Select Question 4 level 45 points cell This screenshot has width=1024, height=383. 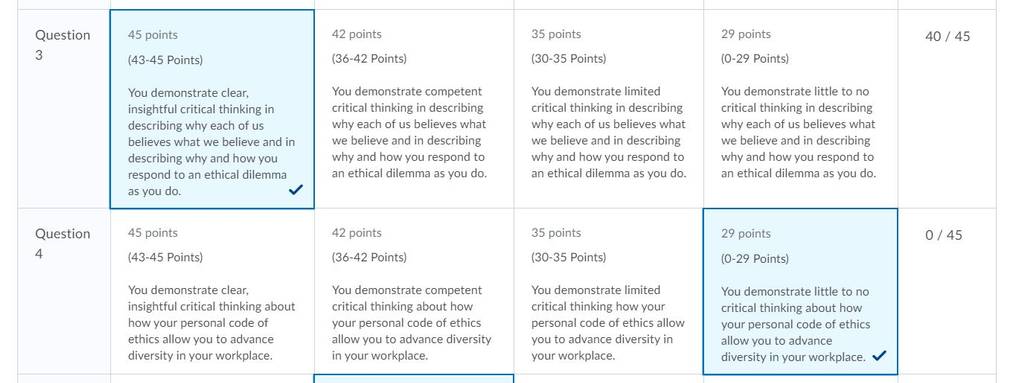(212, 291)
